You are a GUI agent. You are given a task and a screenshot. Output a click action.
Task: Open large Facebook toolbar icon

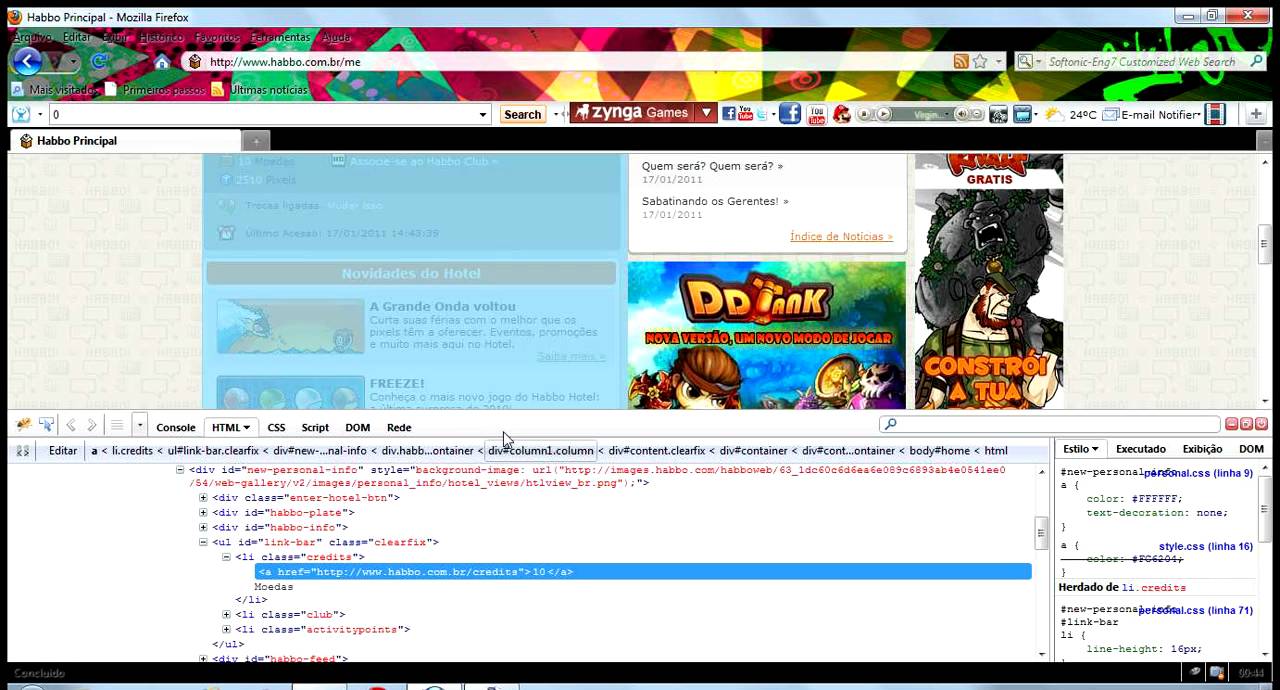tap(790, 114)
